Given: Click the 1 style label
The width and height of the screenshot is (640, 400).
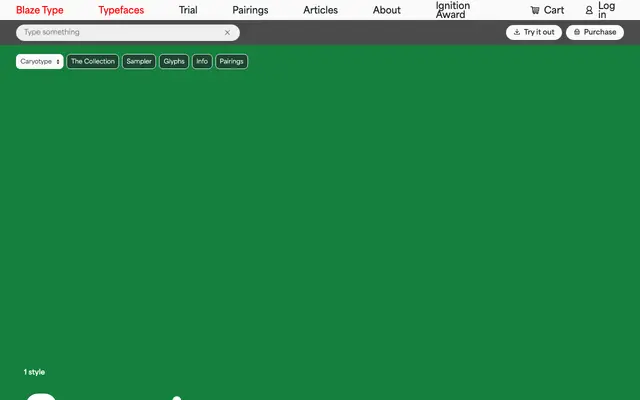Looking at the screenshot, I should [x=34, y=372].
